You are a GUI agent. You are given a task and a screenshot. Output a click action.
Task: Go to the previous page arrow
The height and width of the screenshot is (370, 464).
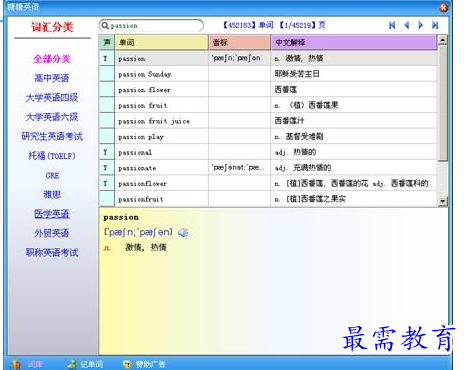tap(406, 25)
